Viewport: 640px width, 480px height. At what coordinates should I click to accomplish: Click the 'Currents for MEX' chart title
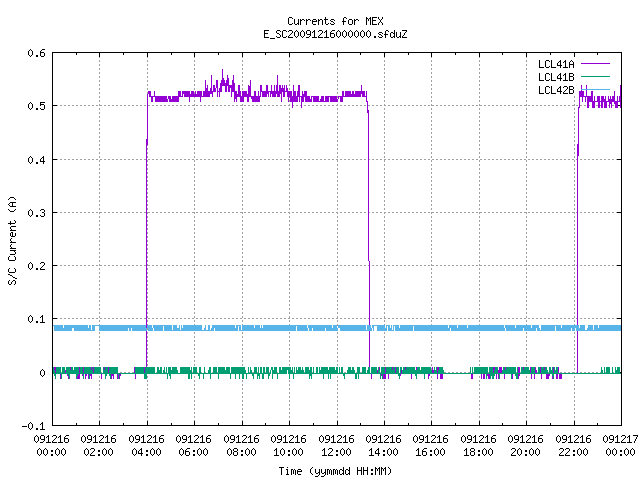tap(335, 21)
